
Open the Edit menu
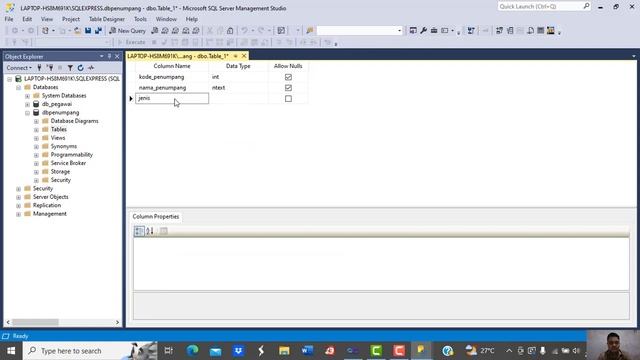click(x=27, y=19)
